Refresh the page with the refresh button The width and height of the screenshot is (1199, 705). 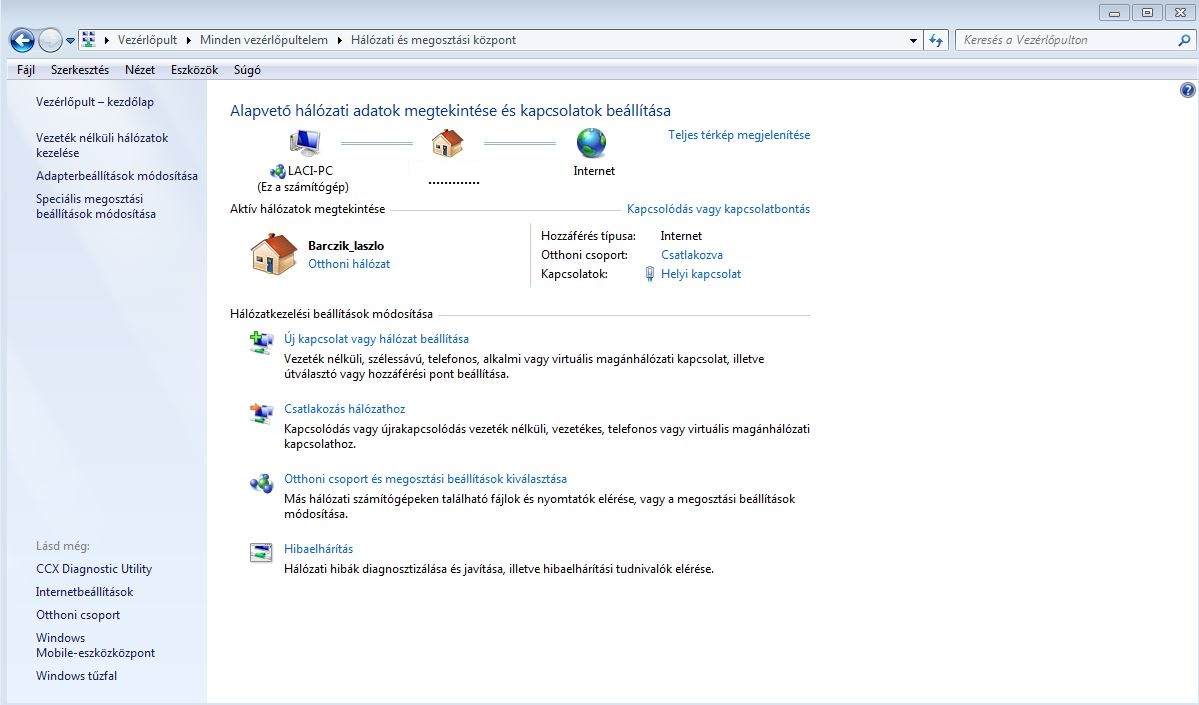click(936, 41)
